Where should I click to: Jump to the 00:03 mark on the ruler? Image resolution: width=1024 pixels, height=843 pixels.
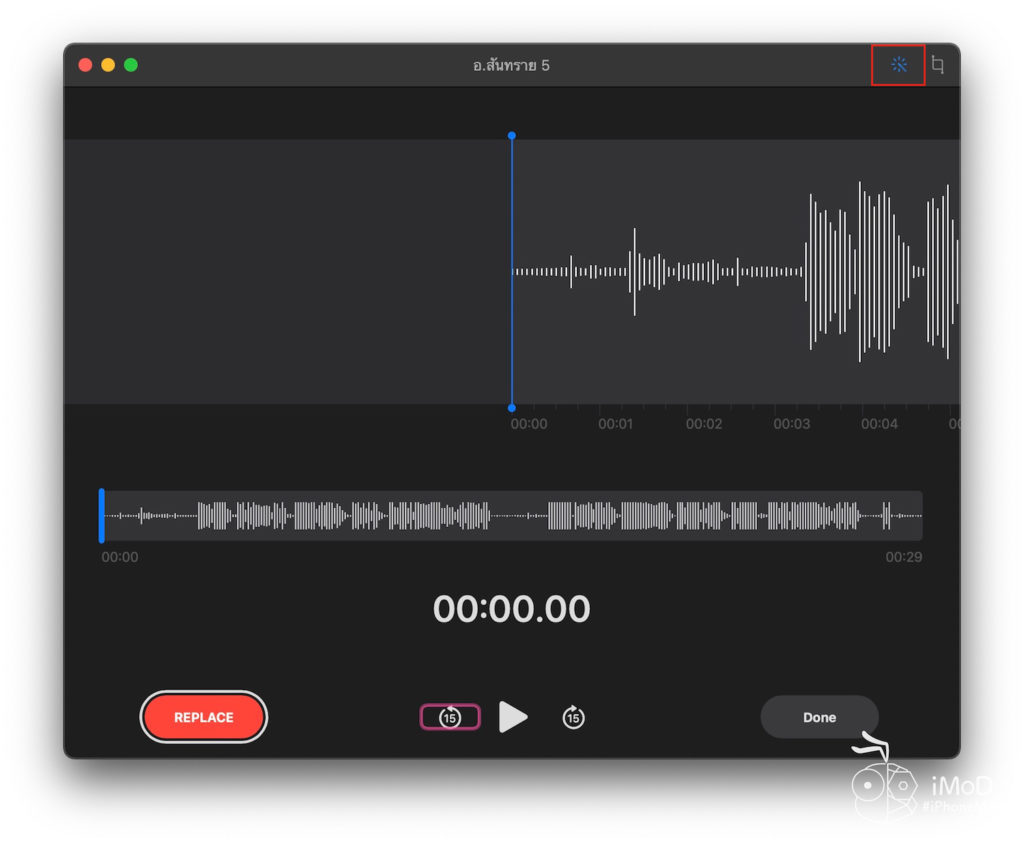tap(791, 423)
